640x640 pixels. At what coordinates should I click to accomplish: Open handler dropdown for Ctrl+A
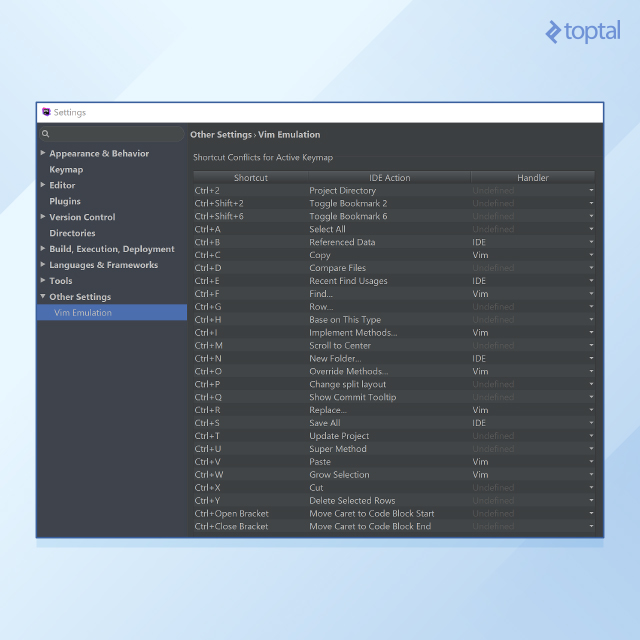(591, 229)
